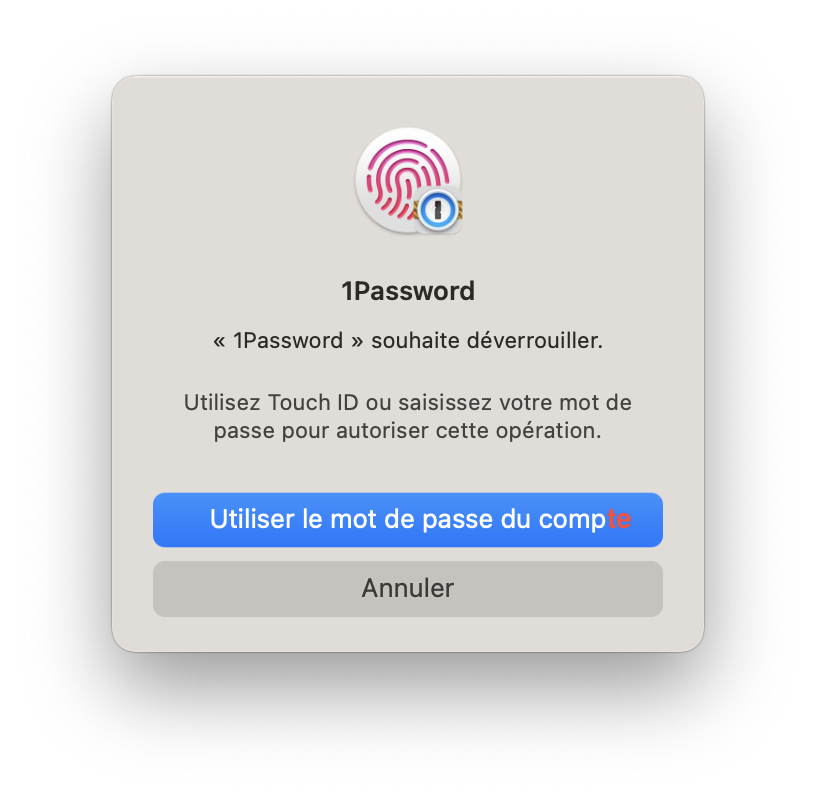This screenshot has width=816, height=800.
Task: Click the word "compte" on the blue button
Action: pos(585,520)
